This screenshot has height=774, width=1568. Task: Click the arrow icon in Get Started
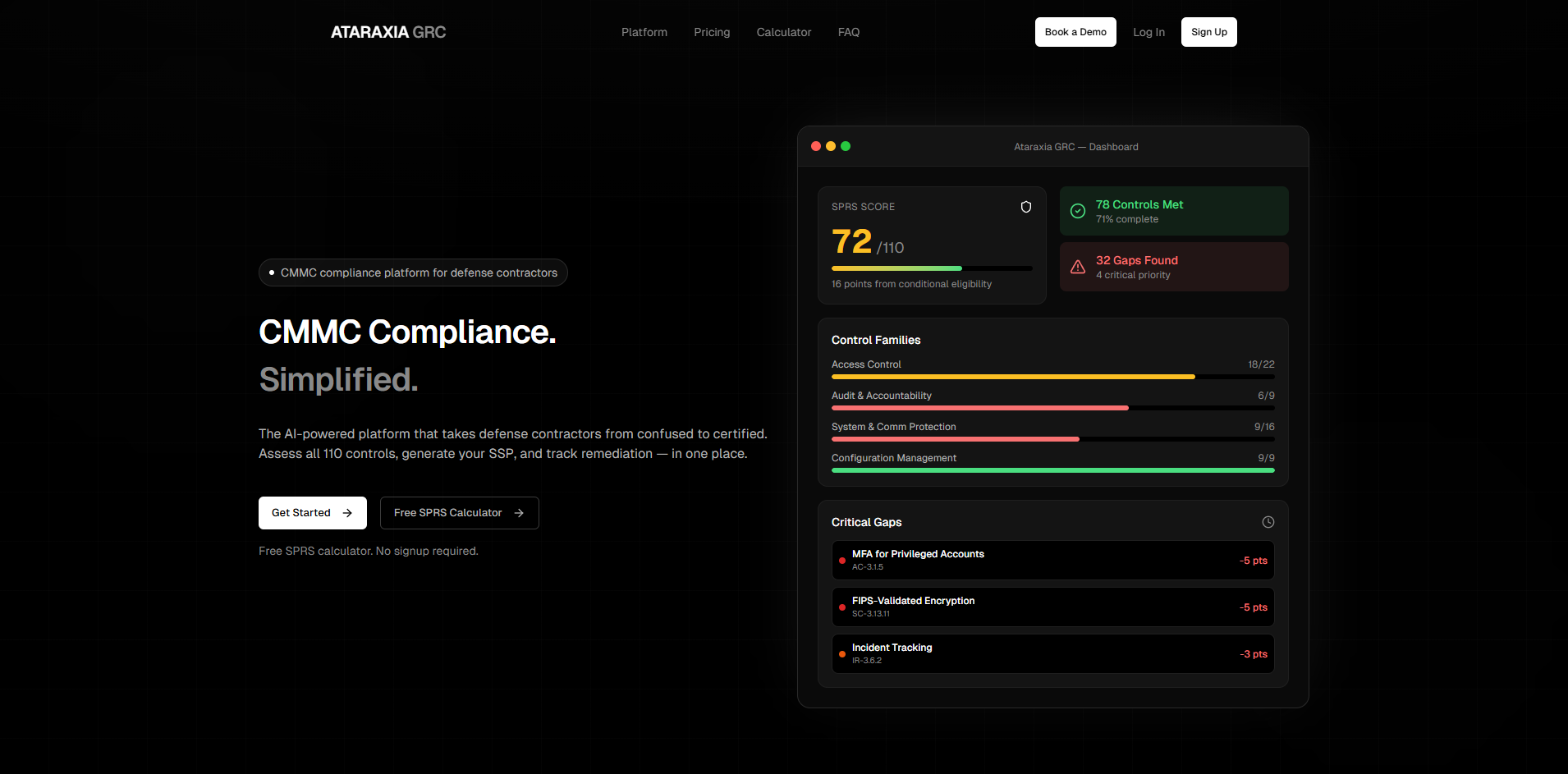point(347,513)
